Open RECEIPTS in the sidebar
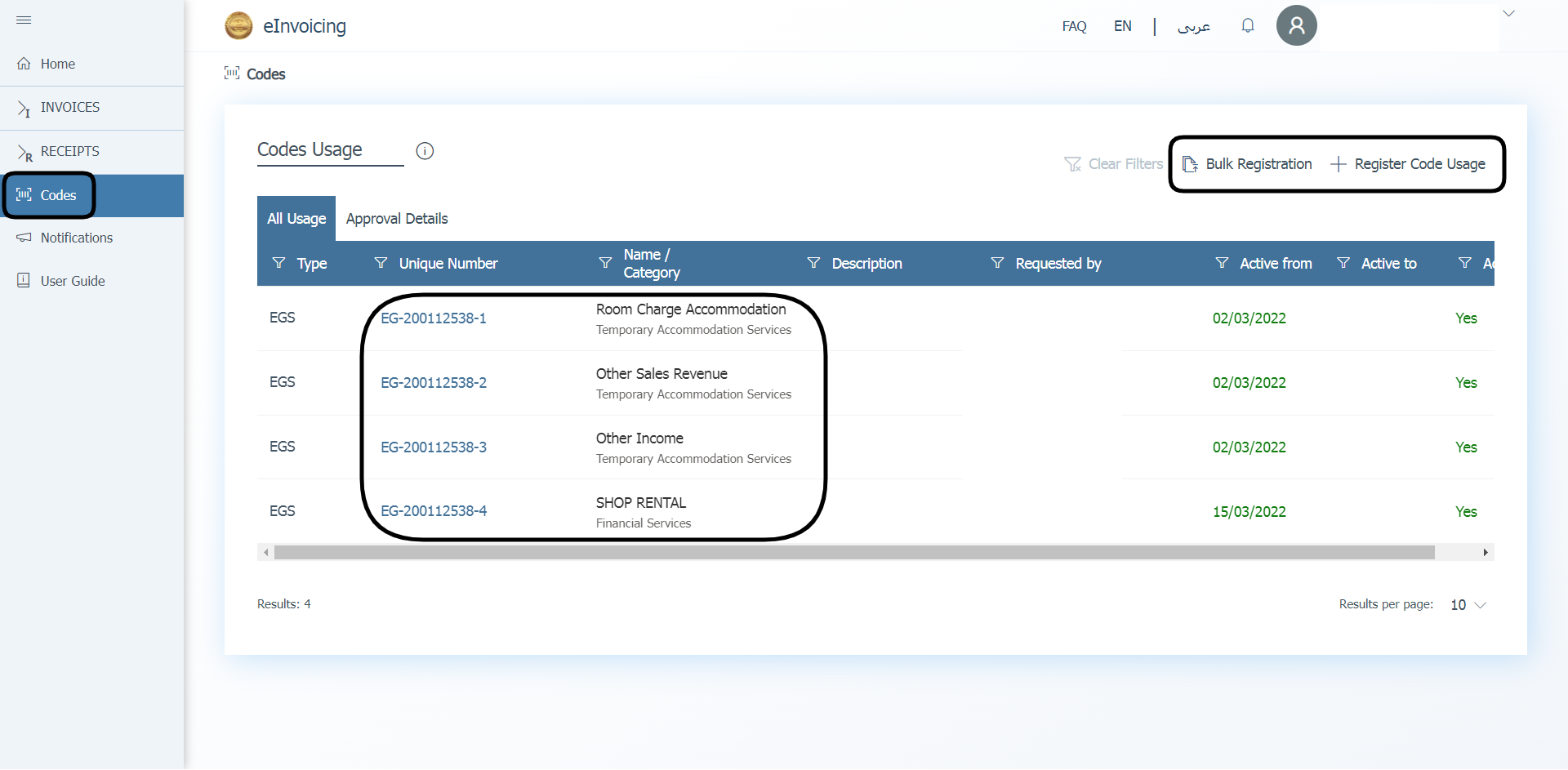 pyautogui.click(x=91, y=152)
